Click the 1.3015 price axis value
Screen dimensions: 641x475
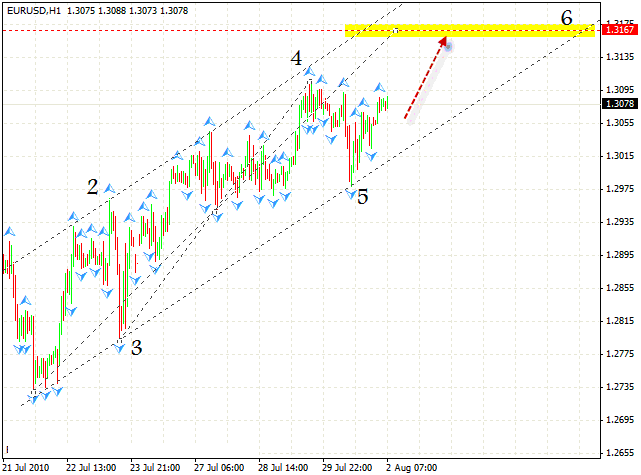pos(620,156)
